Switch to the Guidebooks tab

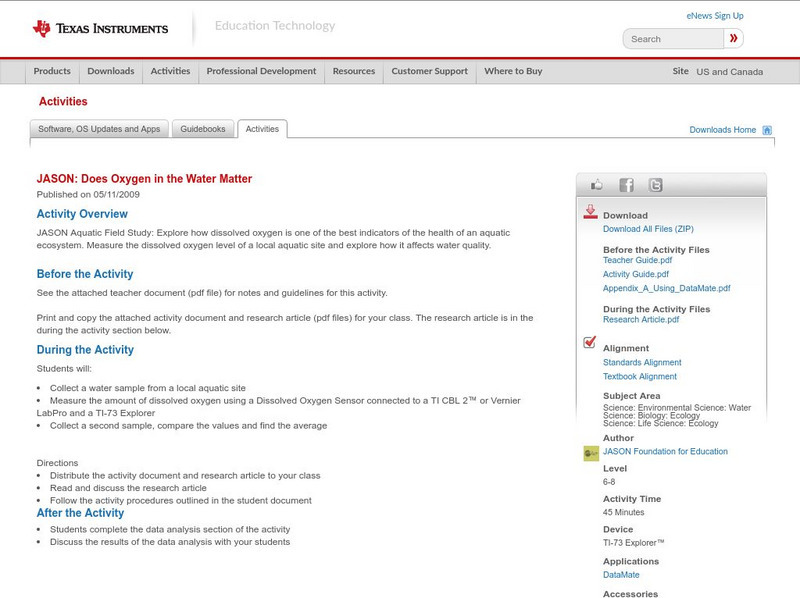203,129
